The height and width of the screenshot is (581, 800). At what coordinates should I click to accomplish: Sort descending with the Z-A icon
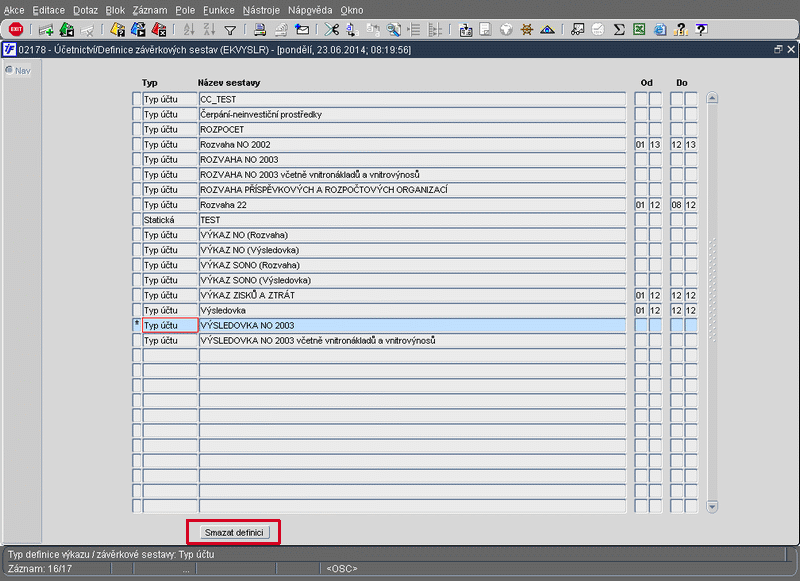pyautogui.click(x=209, y=30)
